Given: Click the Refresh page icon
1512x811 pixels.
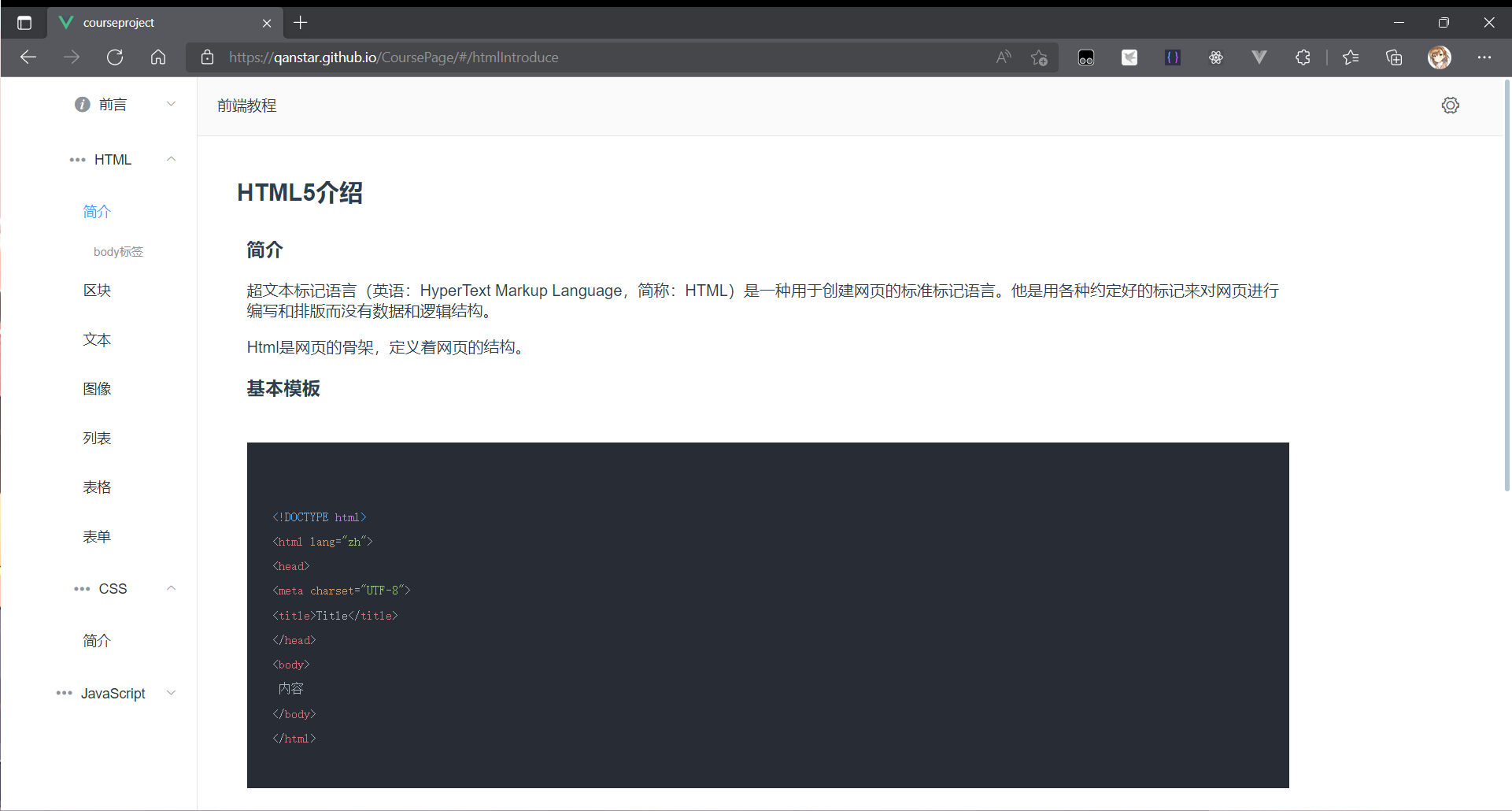Looking at the screenshot, I should coord(115,57).
